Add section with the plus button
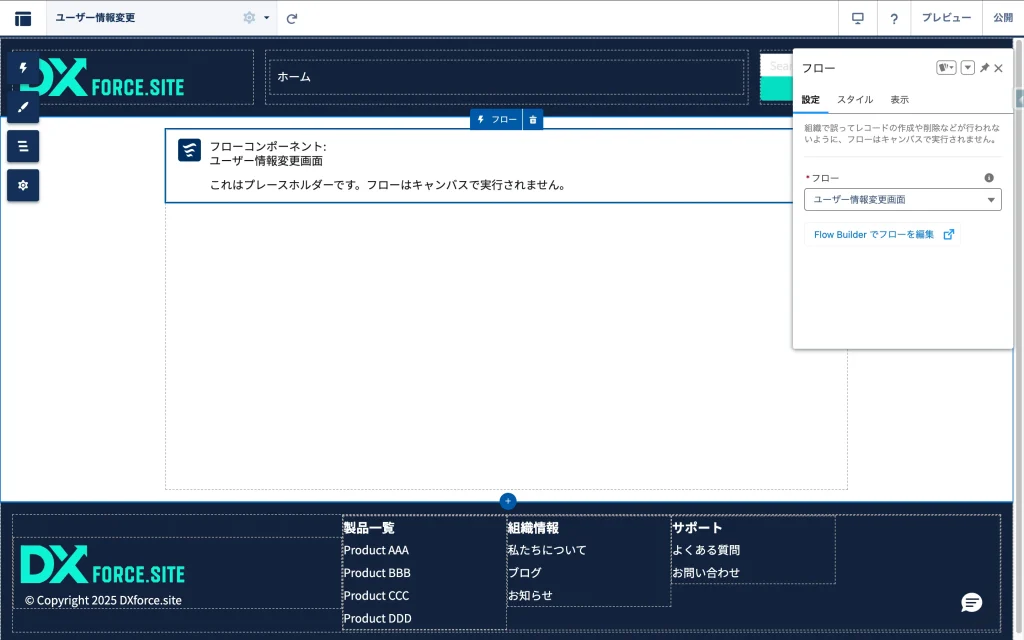Image resolution: width=1024 pixels, height=640 pixels. [508, 501]
